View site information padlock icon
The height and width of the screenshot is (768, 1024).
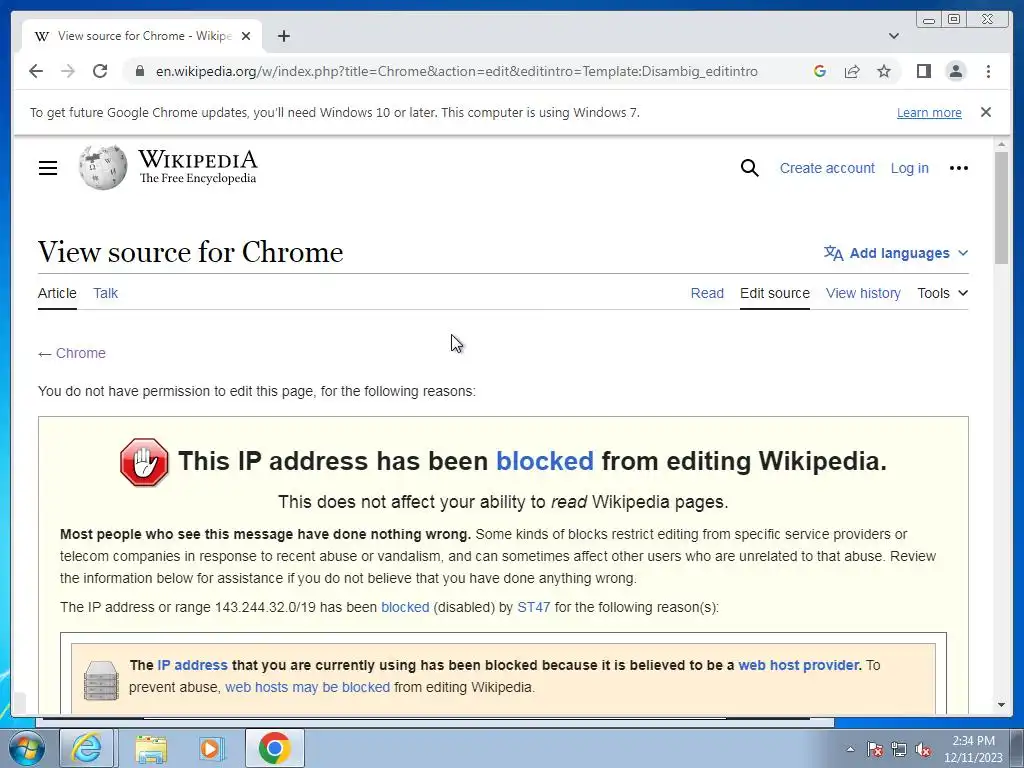tap(139, 71)
